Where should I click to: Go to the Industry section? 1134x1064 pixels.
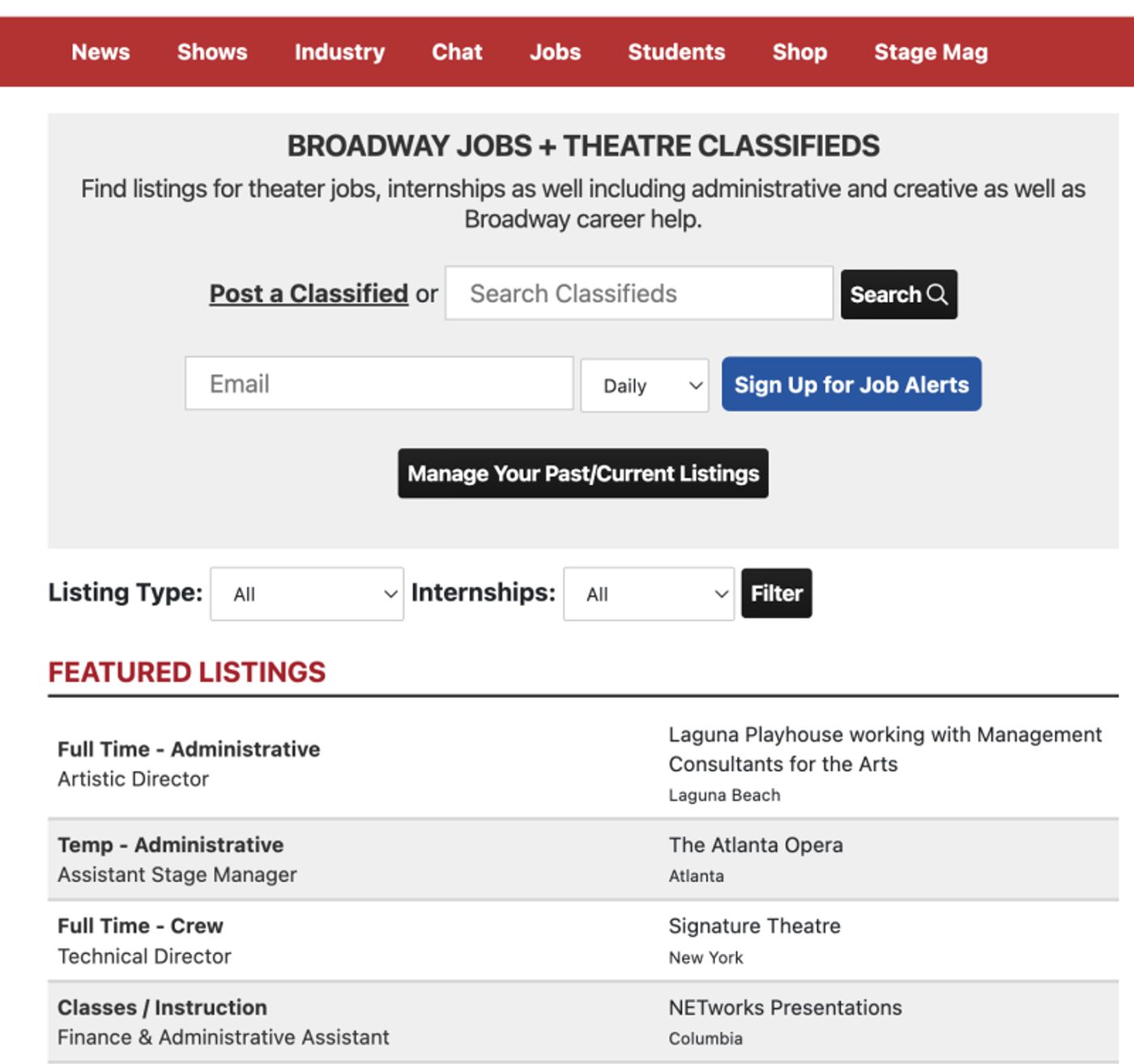pyautogui.click(x=339, y=52)
